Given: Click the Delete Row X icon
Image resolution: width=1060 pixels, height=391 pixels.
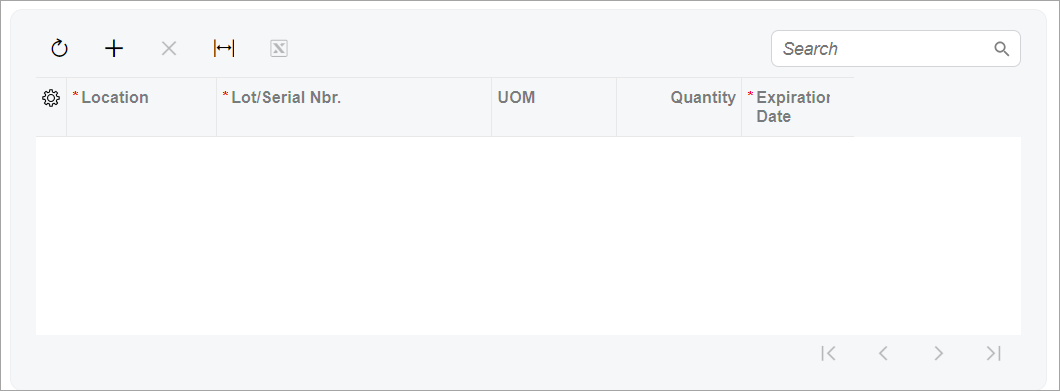Looking at the screenshot, I should tap(169, 49).
